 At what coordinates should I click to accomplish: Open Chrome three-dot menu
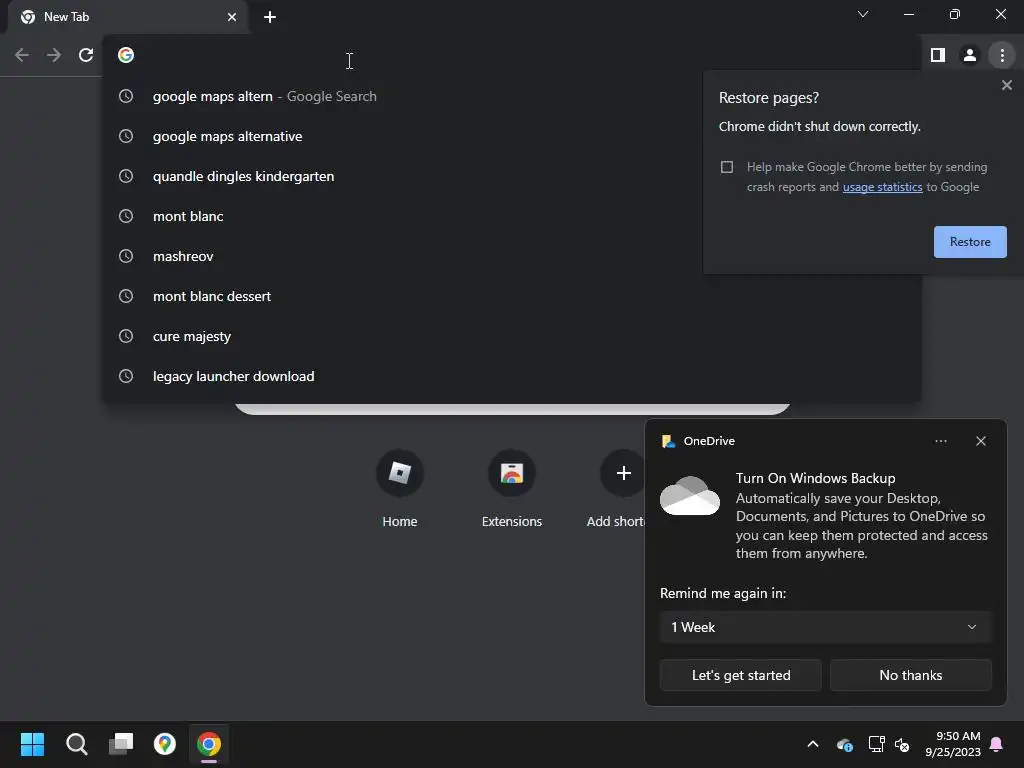point(1002,56)
